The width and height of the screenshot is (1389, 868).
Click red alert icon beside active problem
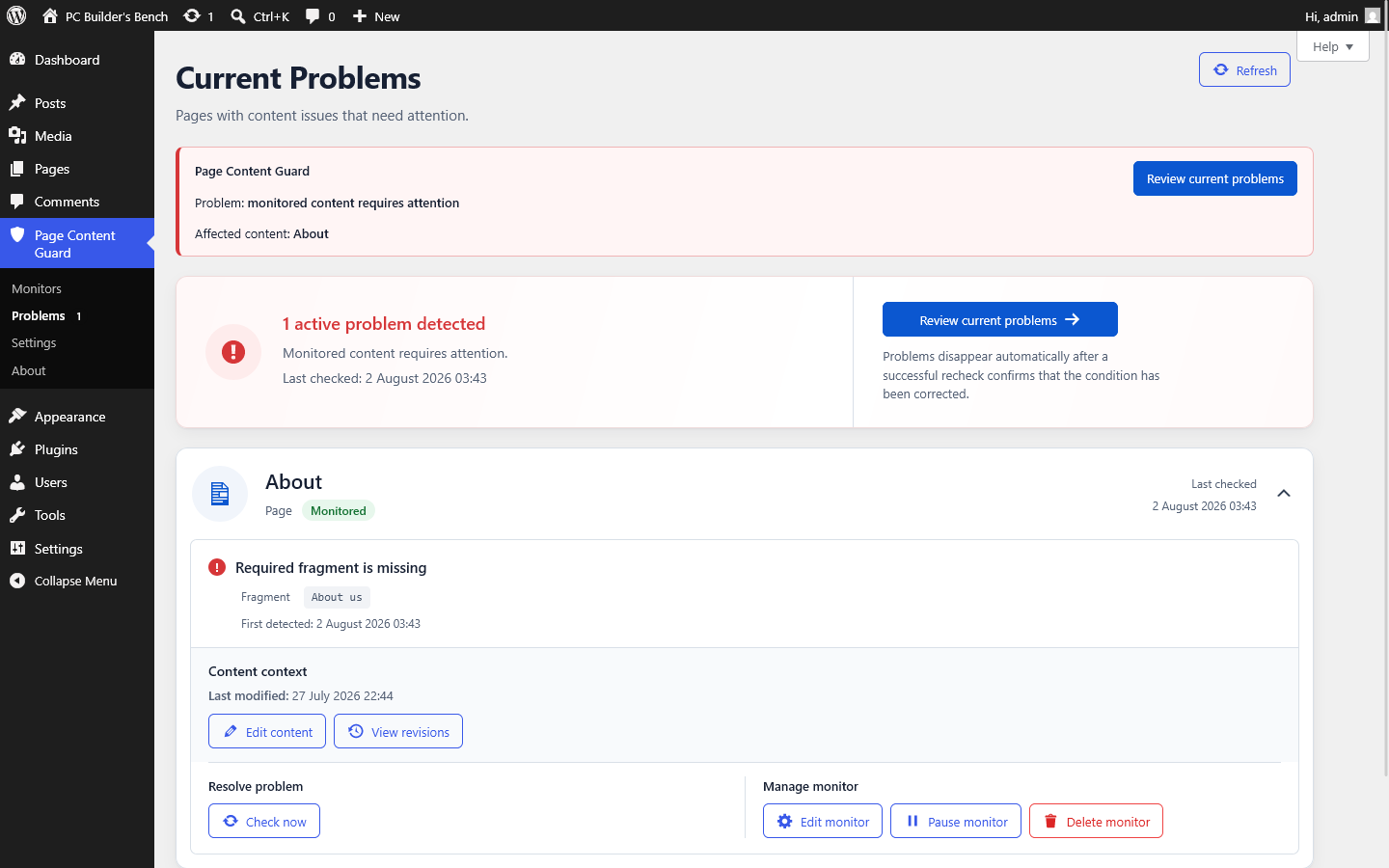(233, 352)
